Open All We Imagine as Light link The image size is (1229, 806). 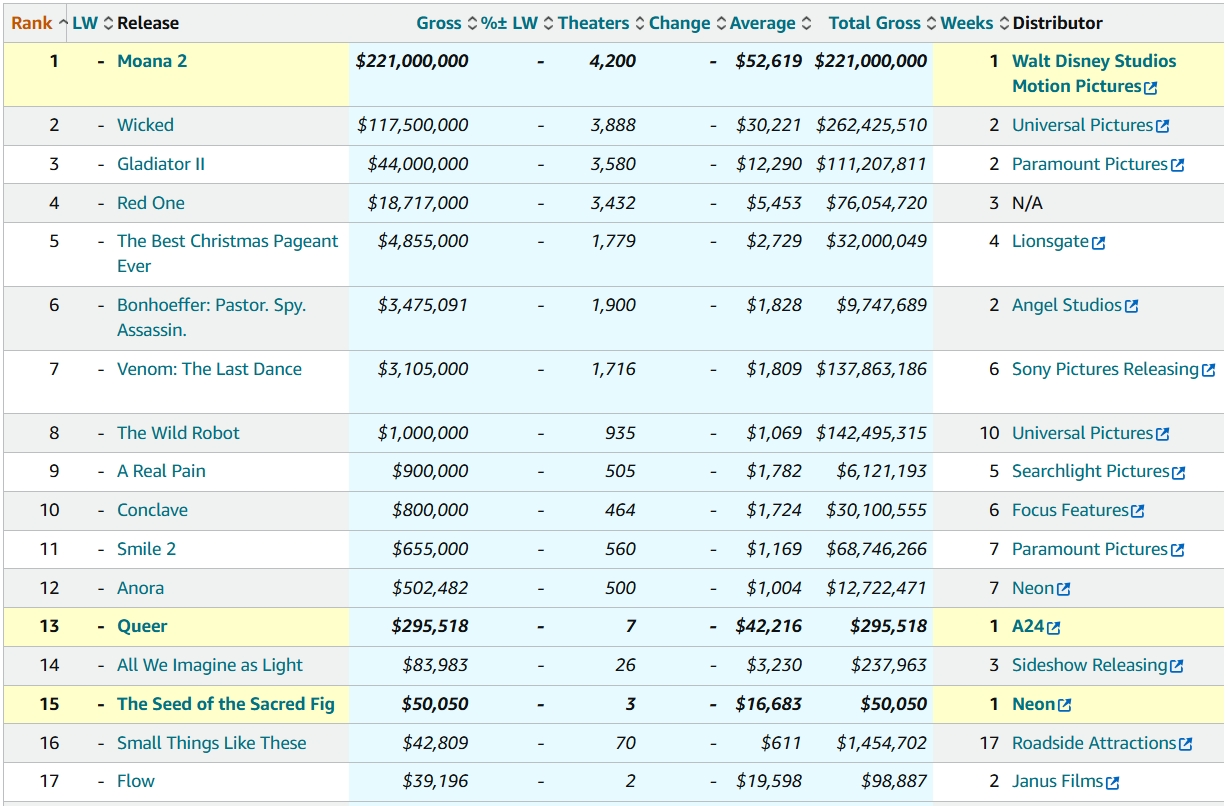coord(210,665)
